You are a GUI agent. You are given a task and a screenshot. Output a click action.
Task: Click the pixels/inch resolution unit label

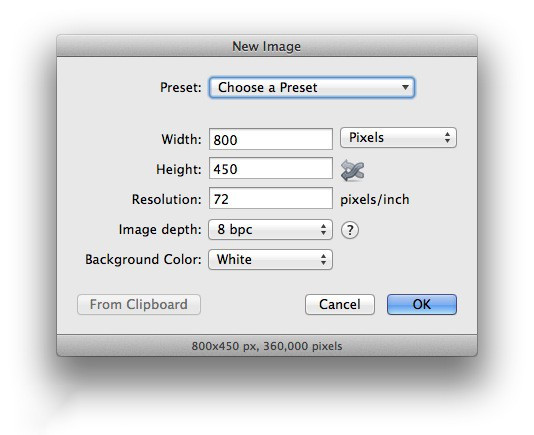coord(375,200)
